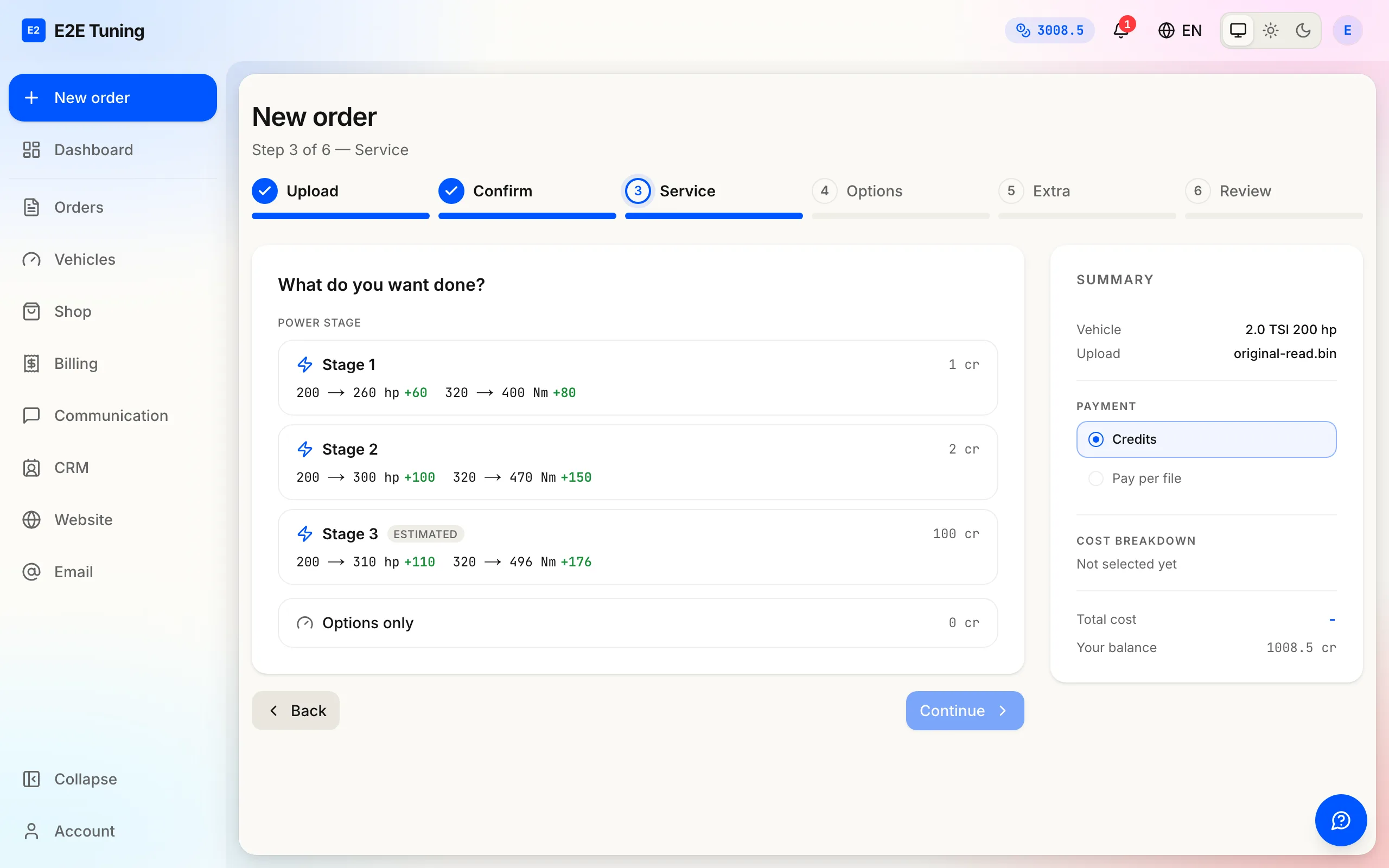1389x868 pixels.
Task: Select the Stage 1 power option
Action: 638,378
